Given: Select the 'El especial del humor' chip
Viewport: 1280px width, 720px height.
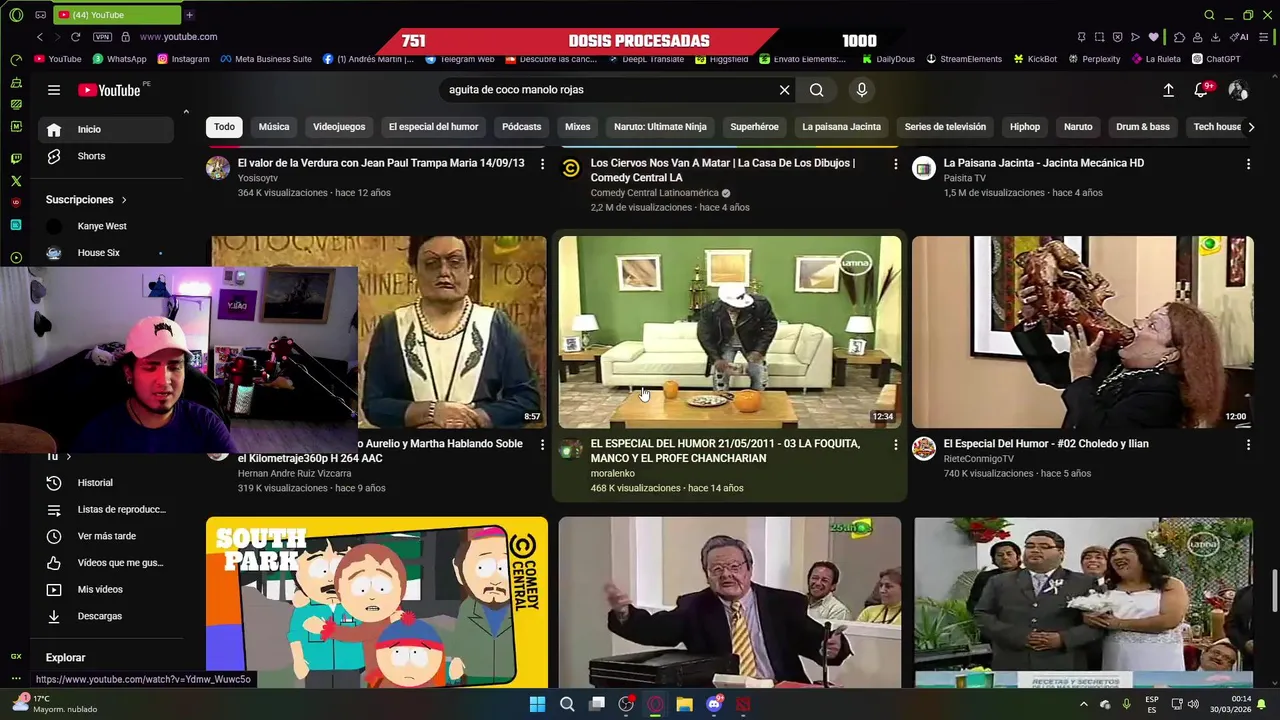Looking at the screenshot, I should pos(433,127).
